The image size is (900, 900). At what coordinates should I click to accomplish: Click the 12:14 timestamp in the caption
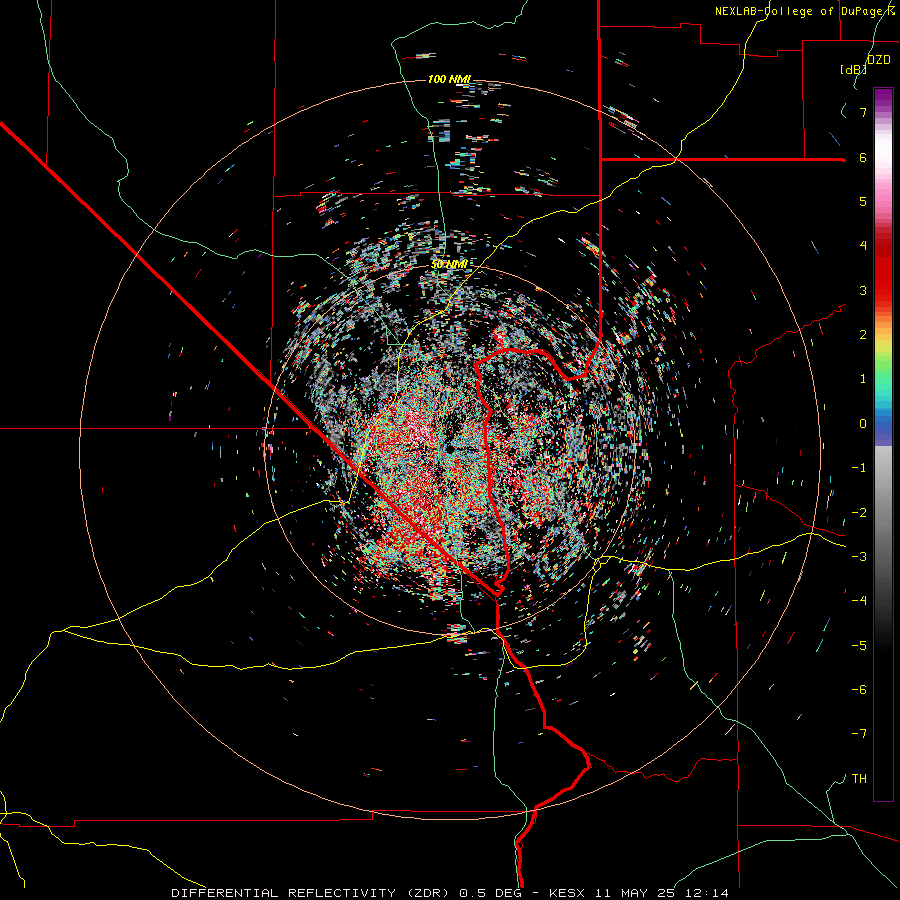tap(707, 893)
